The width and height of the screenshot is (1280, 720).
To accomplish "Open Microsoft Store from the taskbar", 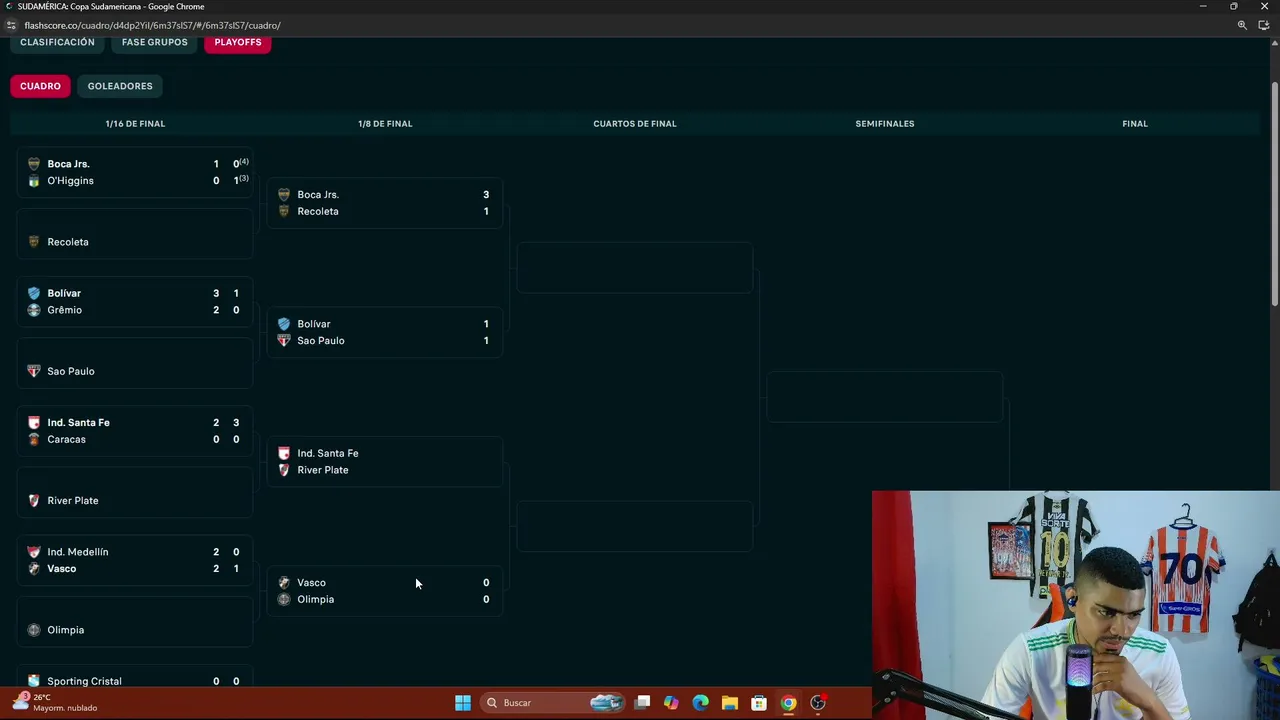I will tap(759, 703).
